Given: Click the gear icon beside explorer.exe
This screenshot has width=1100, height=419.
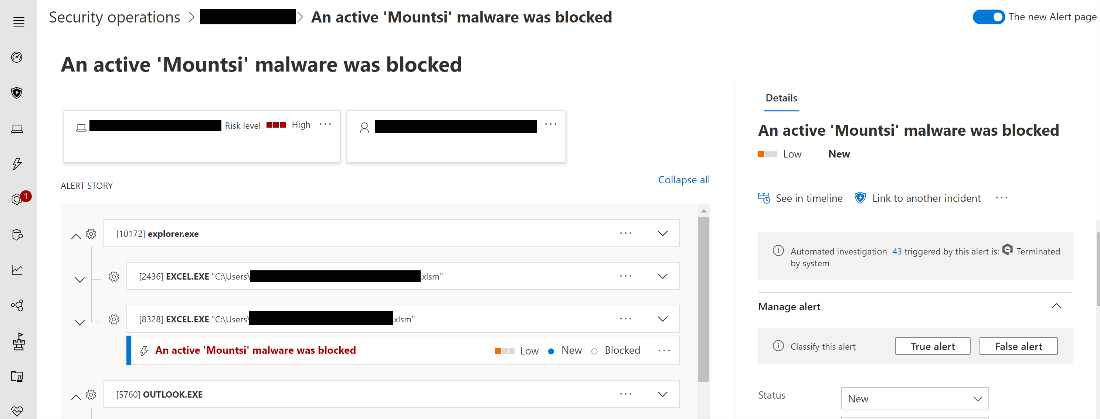Looking at the screenshot, I should point(90,233).
